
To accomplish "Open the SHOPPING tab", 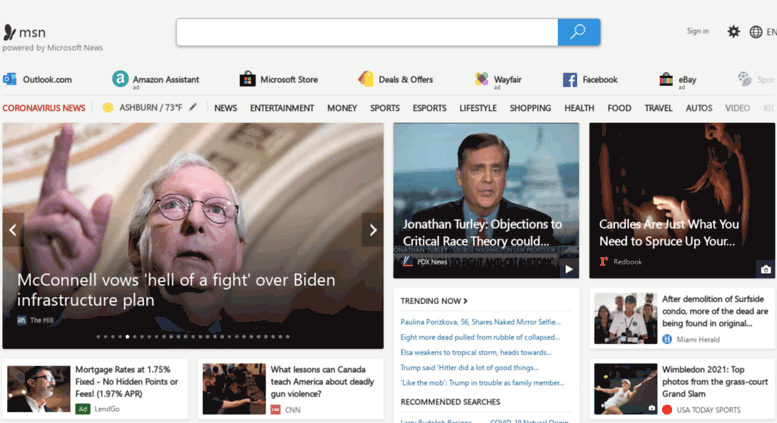I will [530, 108].
